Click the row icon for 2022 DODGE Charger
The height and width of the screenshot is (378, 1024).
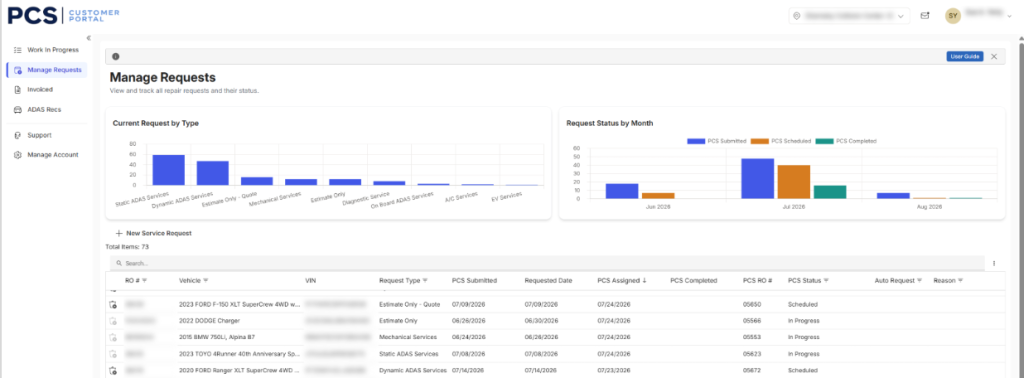[x=113, y=321]
